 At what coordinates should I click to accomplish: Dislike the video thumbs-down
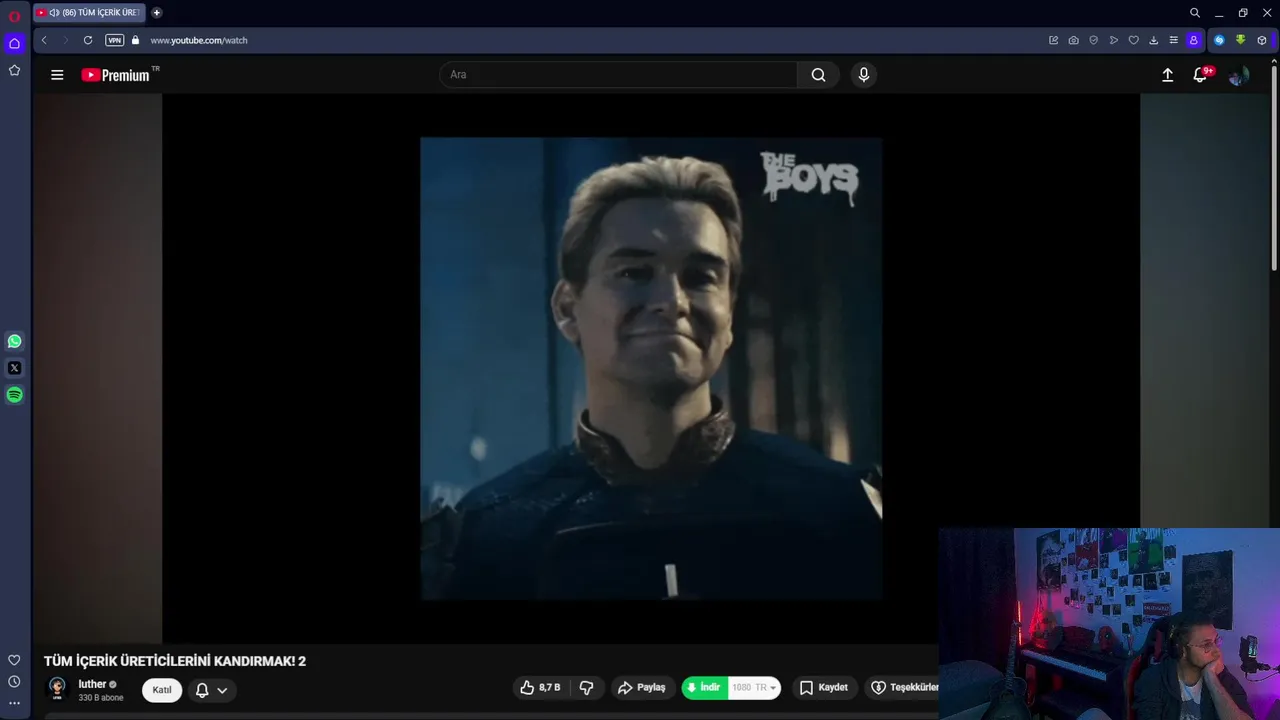[x=587, y=688]
